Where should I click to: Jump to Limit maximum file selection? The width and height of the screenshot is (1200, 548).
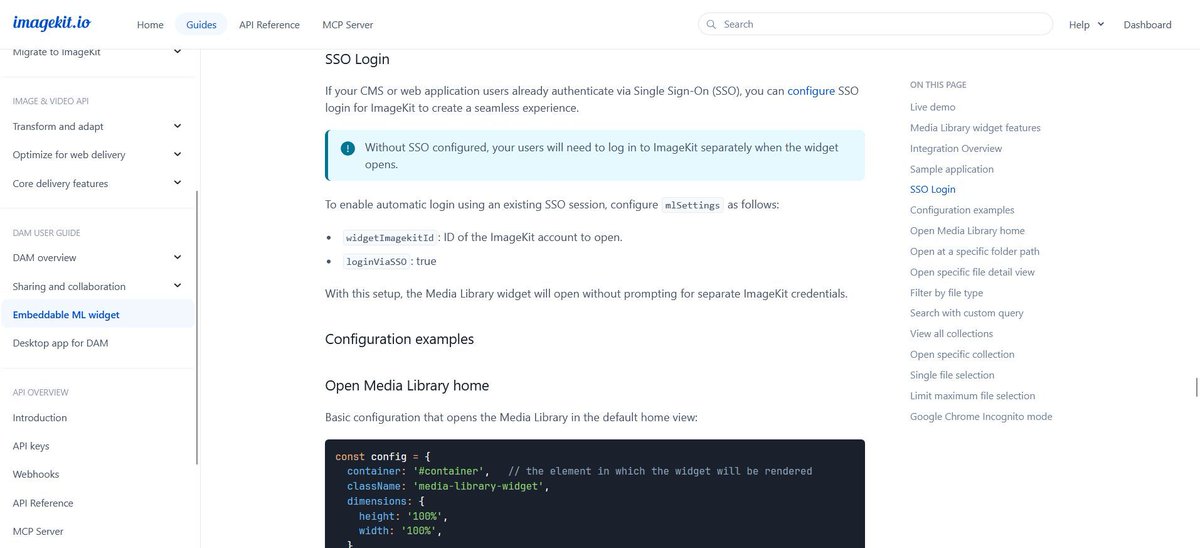(x=973, y=396)
